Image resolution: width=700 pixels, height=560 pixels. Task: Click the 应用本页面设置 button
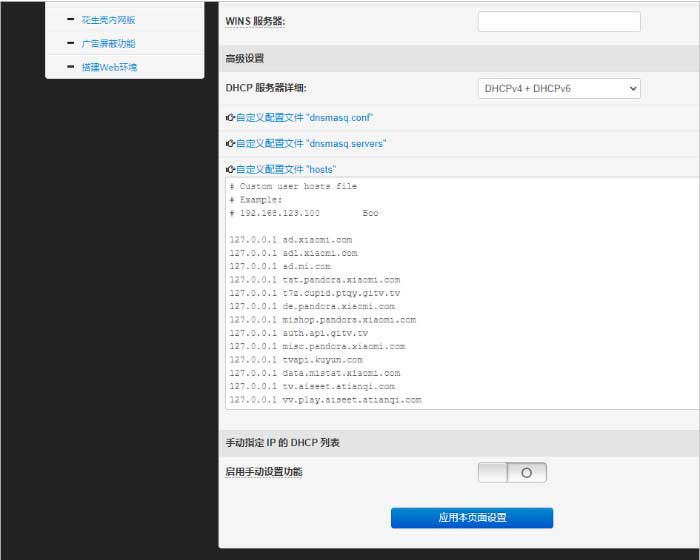pos(472,518)
